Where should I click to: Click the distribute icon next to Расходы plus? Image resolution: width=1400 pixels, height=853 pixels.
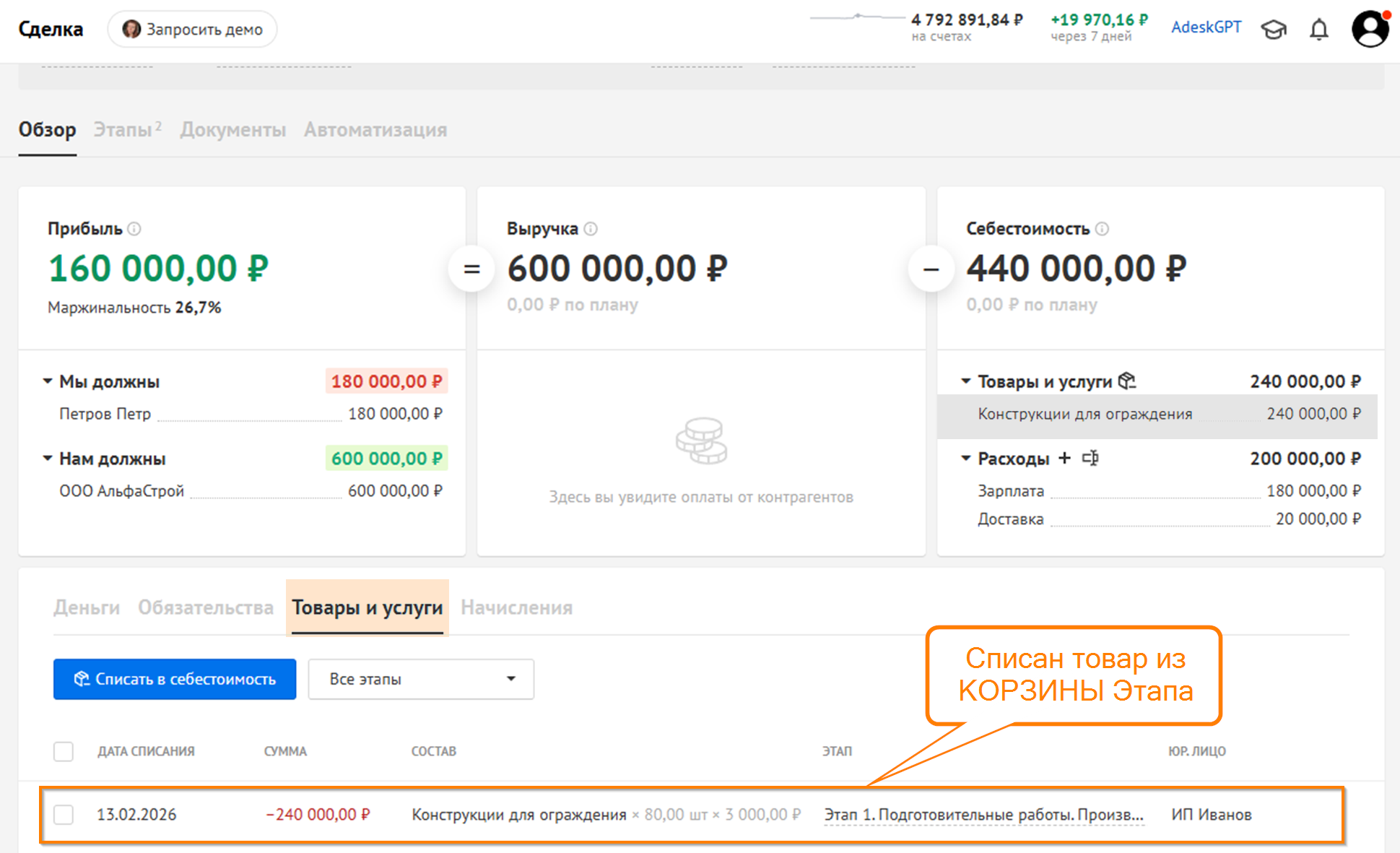pyautogui.click(x=1090, y=458)
